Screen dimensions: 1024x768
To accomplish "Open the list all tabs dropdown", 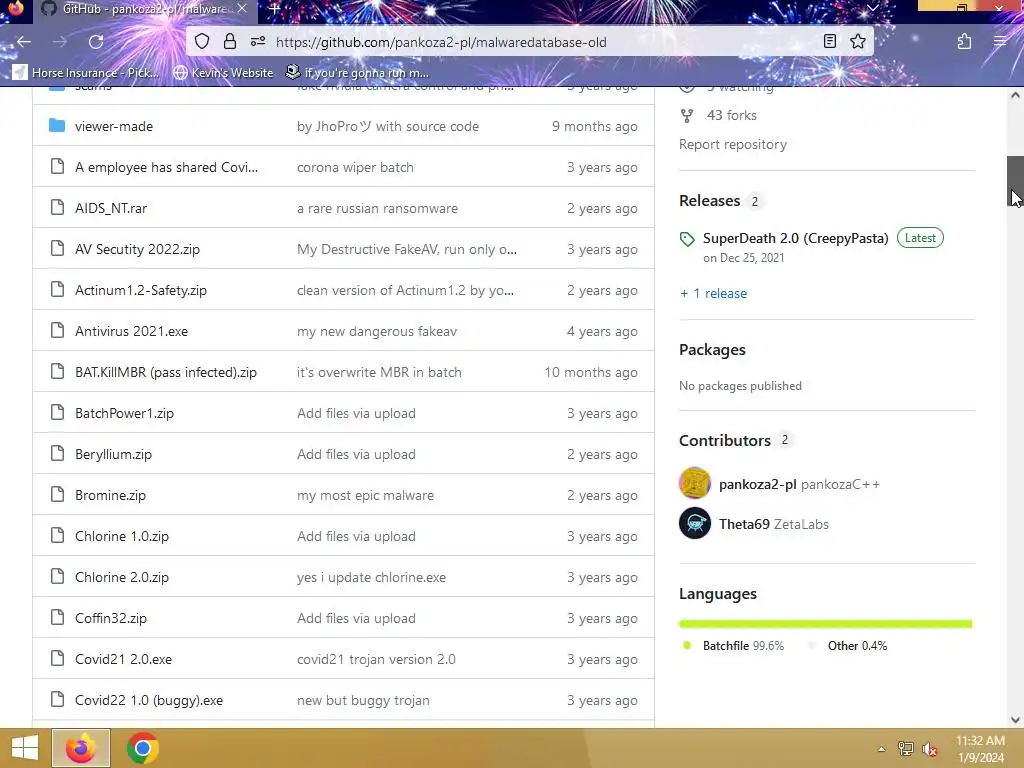I will coord(872,8).
